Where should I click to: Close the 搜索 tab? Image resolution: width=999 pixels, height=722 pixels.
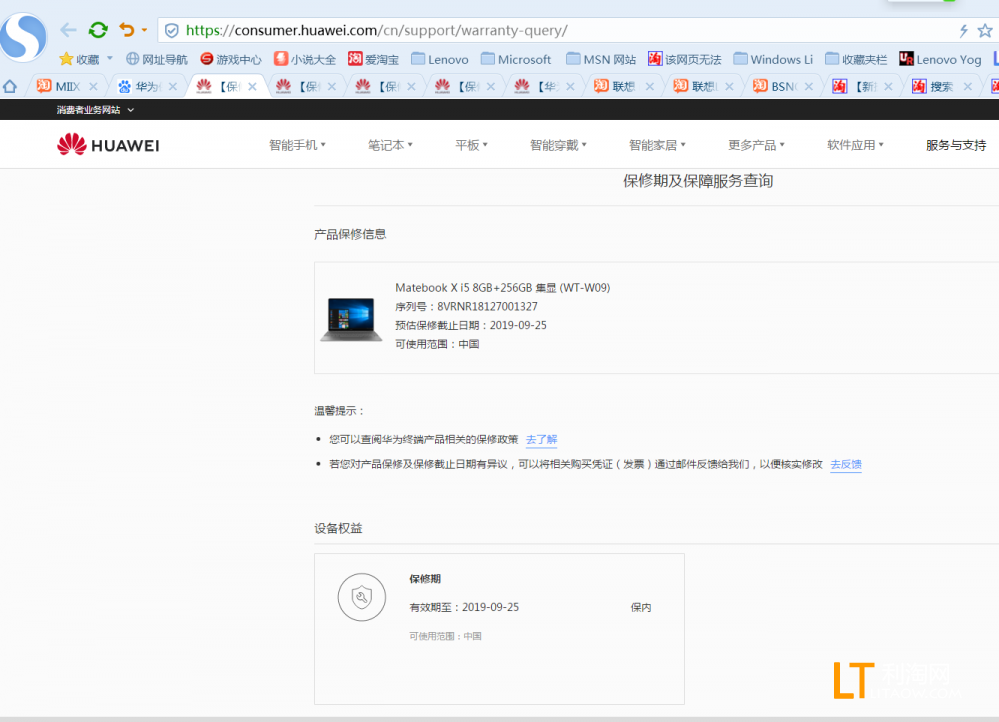coord(968,86)
